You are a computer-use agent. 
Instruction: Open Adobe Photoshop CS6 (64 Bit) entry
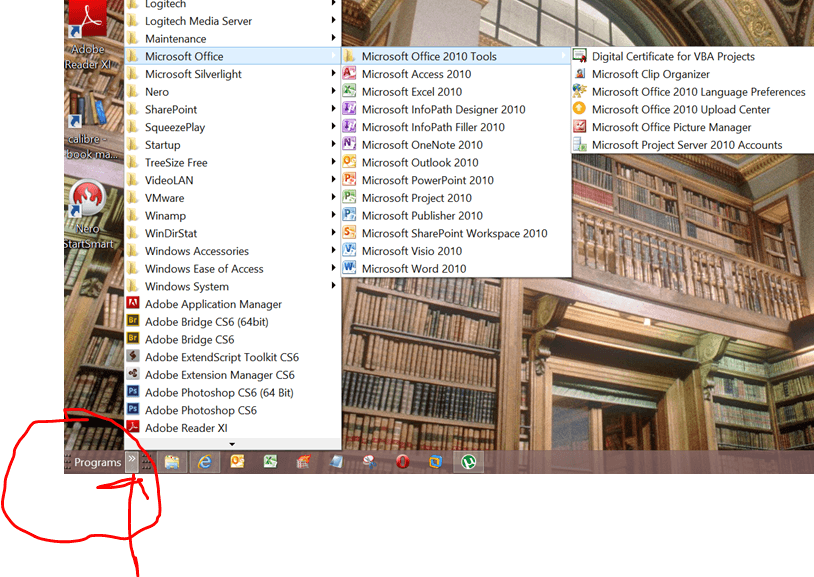click(218, 393)
